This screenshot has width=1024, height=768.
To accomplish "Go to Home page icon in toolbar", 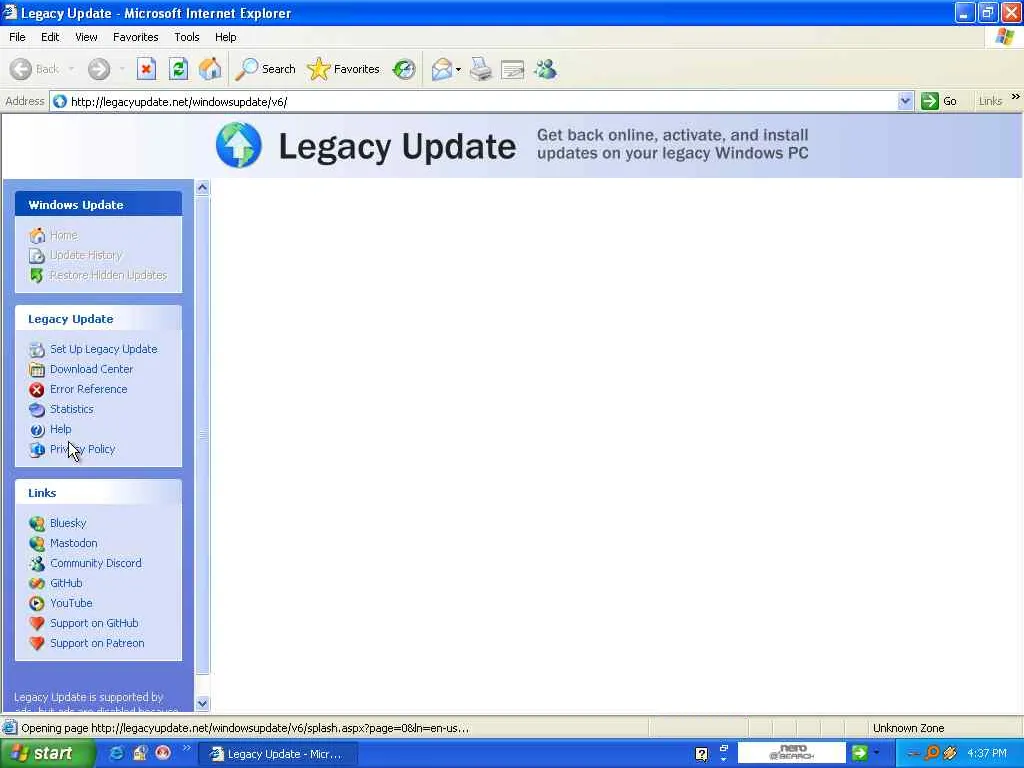I will (x=210, y=69).
